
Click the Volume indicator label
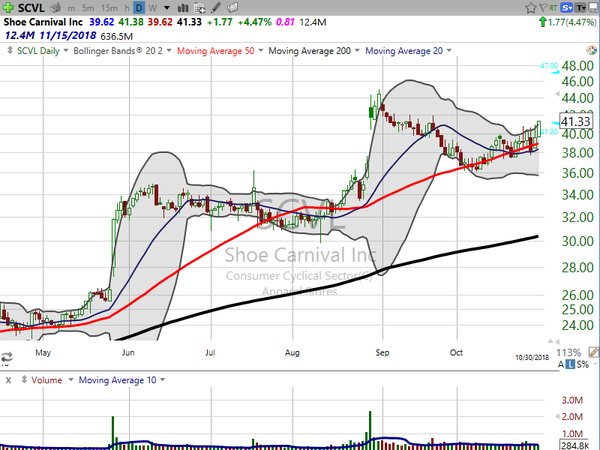point(47,380)
